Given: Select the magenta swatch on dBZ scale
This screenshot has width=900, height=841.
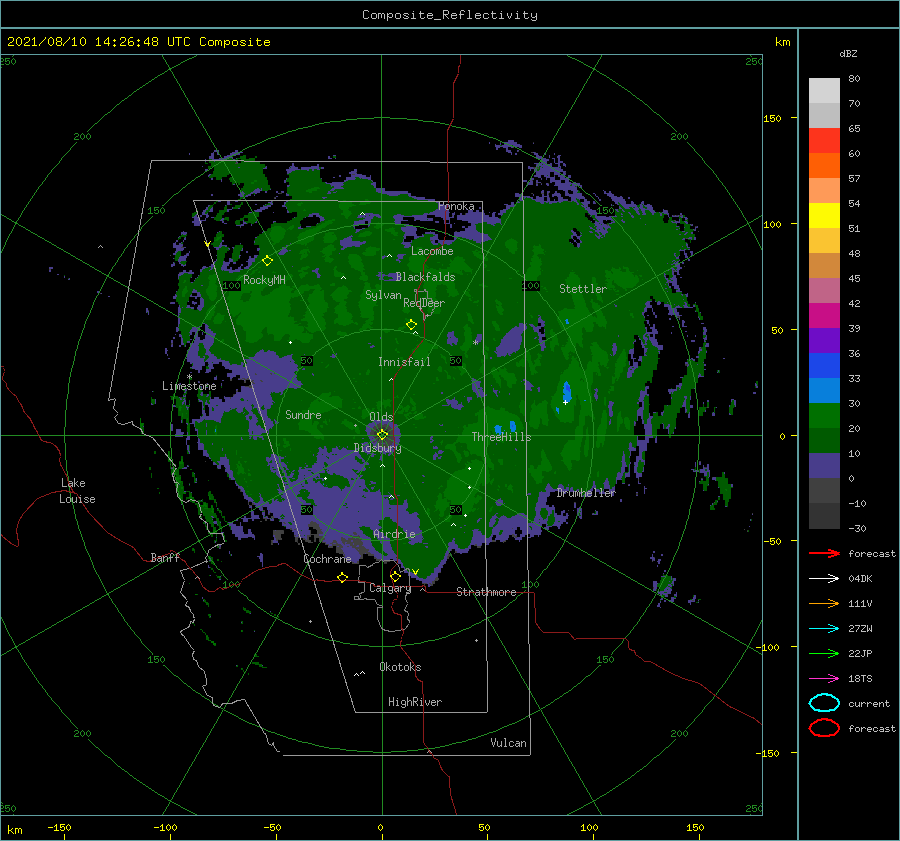Looking at the screenshot, I should [x=824, y=316].
